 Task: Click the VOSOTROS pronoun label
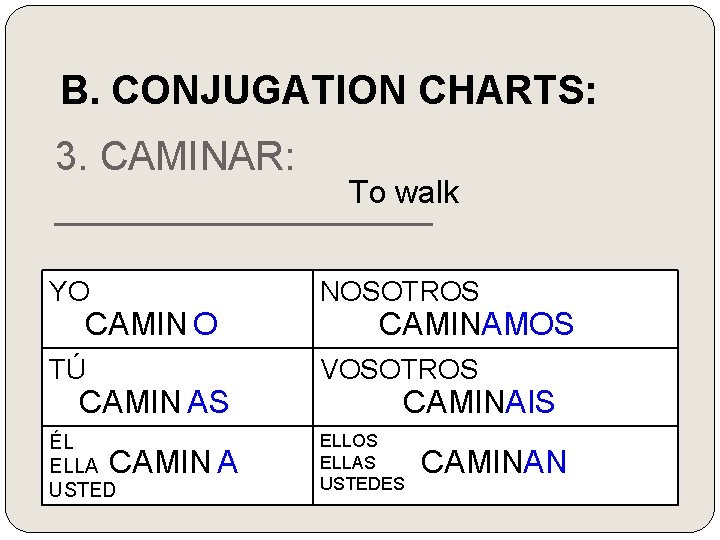point(399,369)
